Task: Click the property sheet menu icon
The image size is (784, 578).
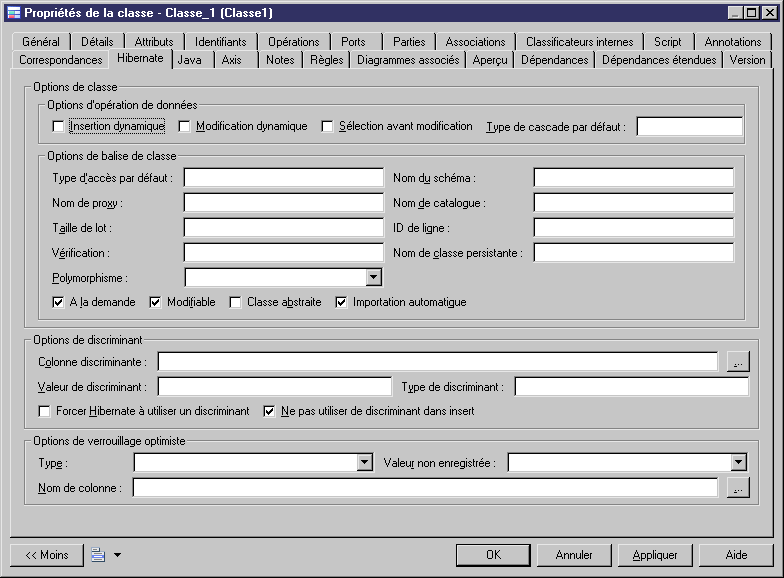Action: coord(98,554)
